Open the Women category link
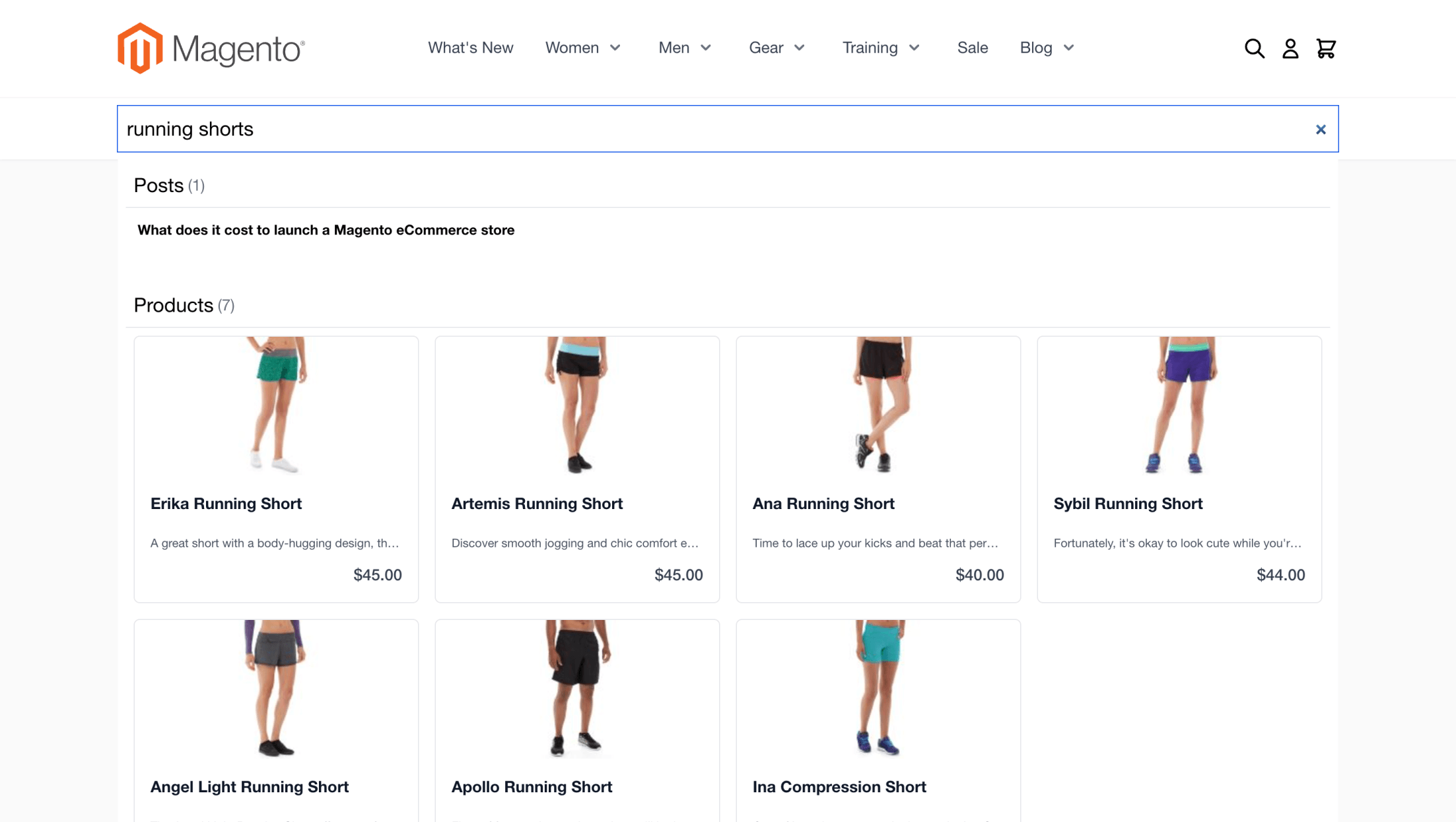 coord(572,48)
